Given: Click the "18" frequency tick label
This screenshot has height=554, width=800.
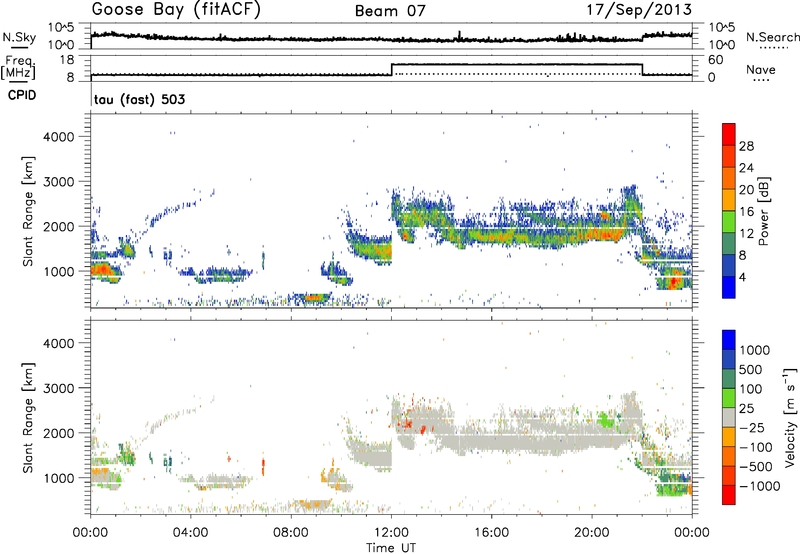Looking at the screenshot, I should pyautogui.click(x=67, y=60).
